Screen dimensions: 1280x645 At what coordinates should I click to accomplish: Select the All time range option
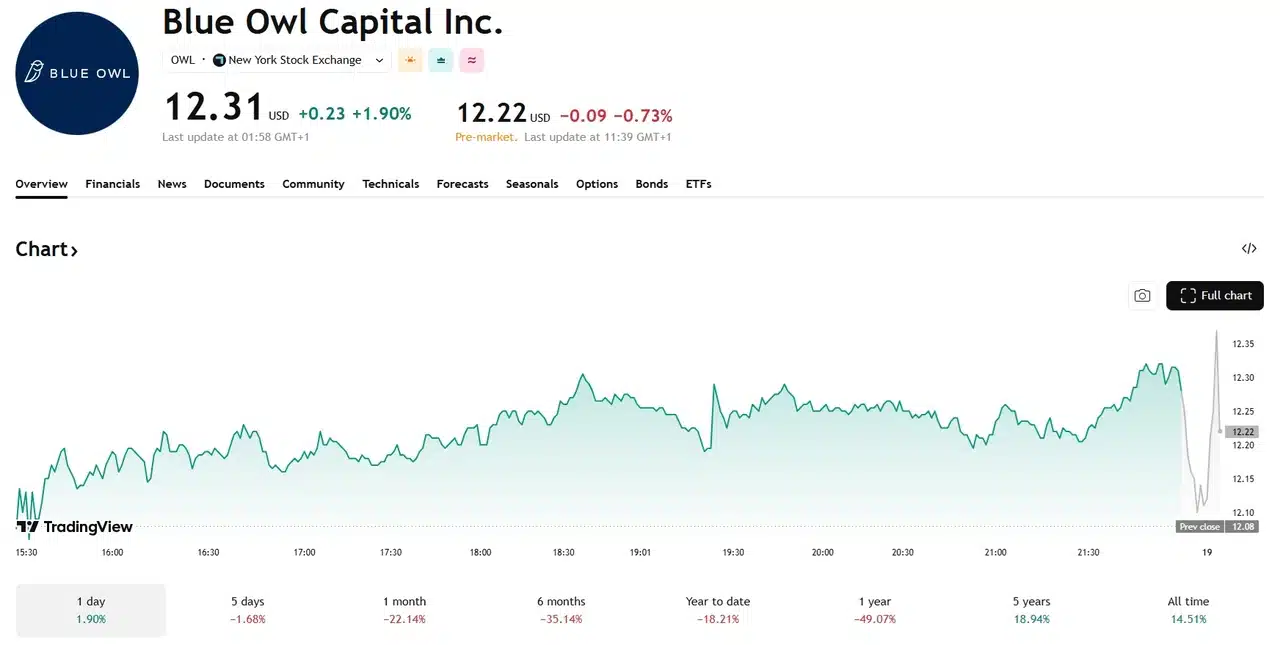(1188, 610)
